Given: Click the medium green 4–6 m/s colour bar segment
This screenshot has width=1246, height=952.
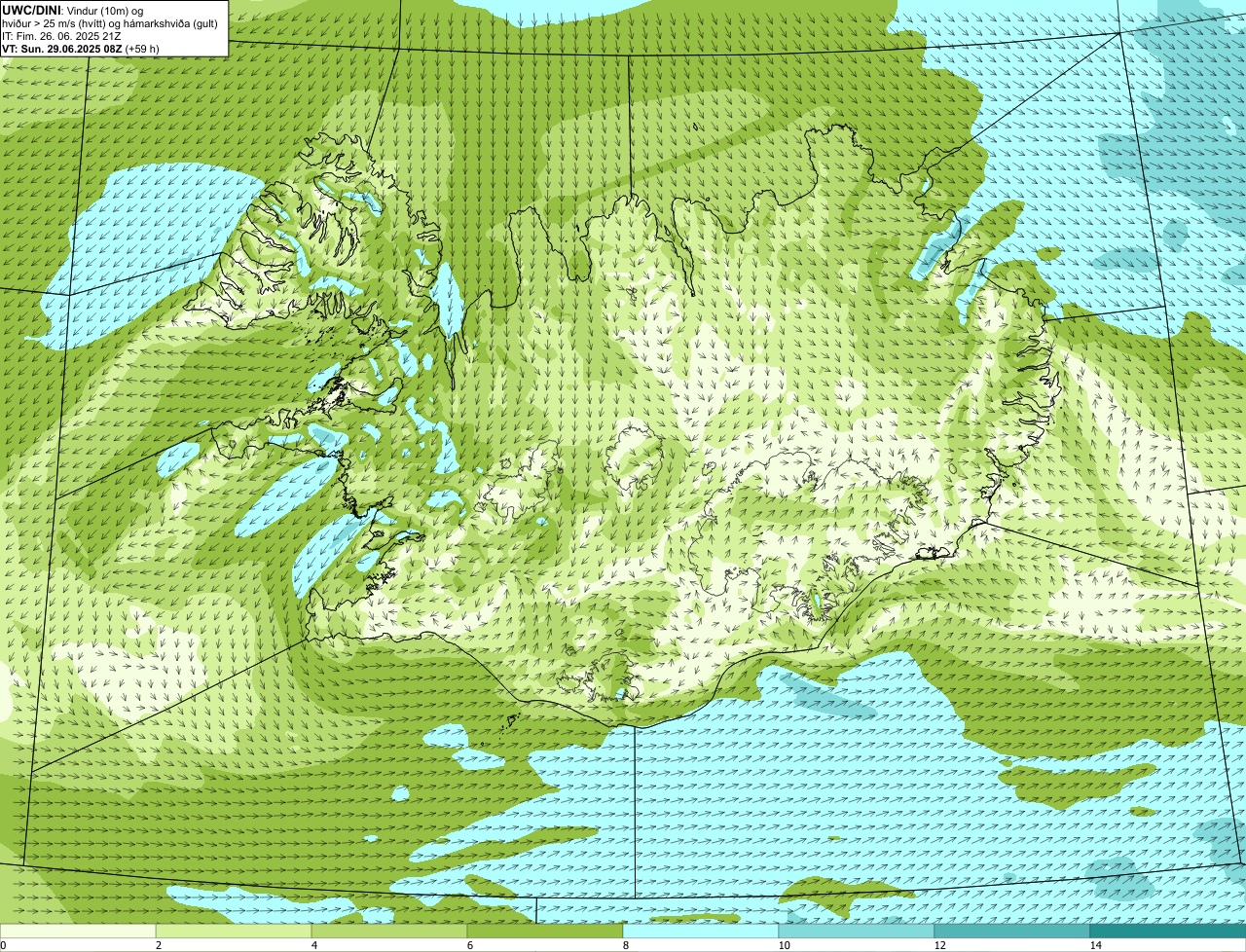Looking at the screenshot, I should pos(389,932).
